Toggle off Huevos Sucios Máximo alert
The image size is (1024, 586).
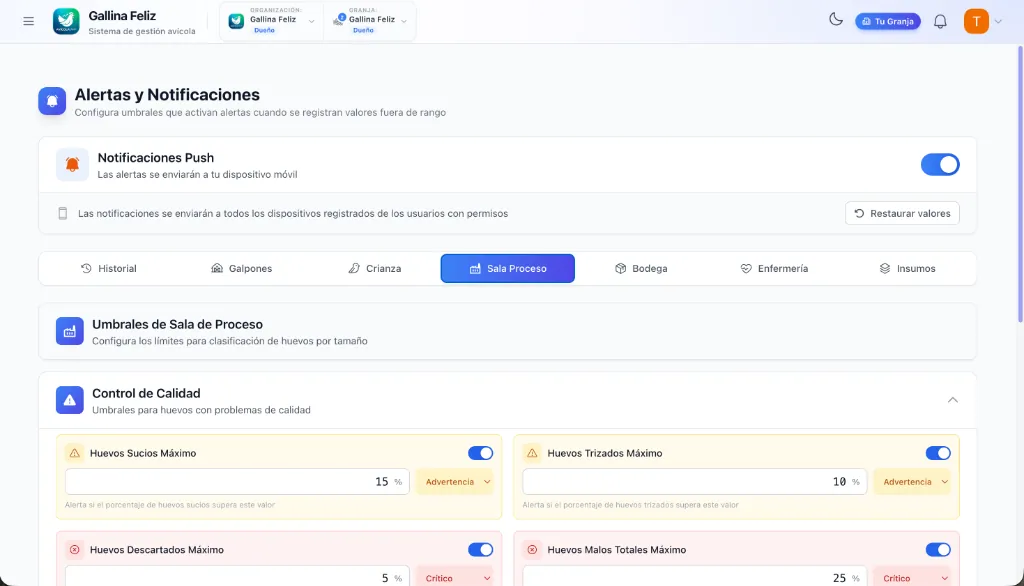click(x=480, y=453)
